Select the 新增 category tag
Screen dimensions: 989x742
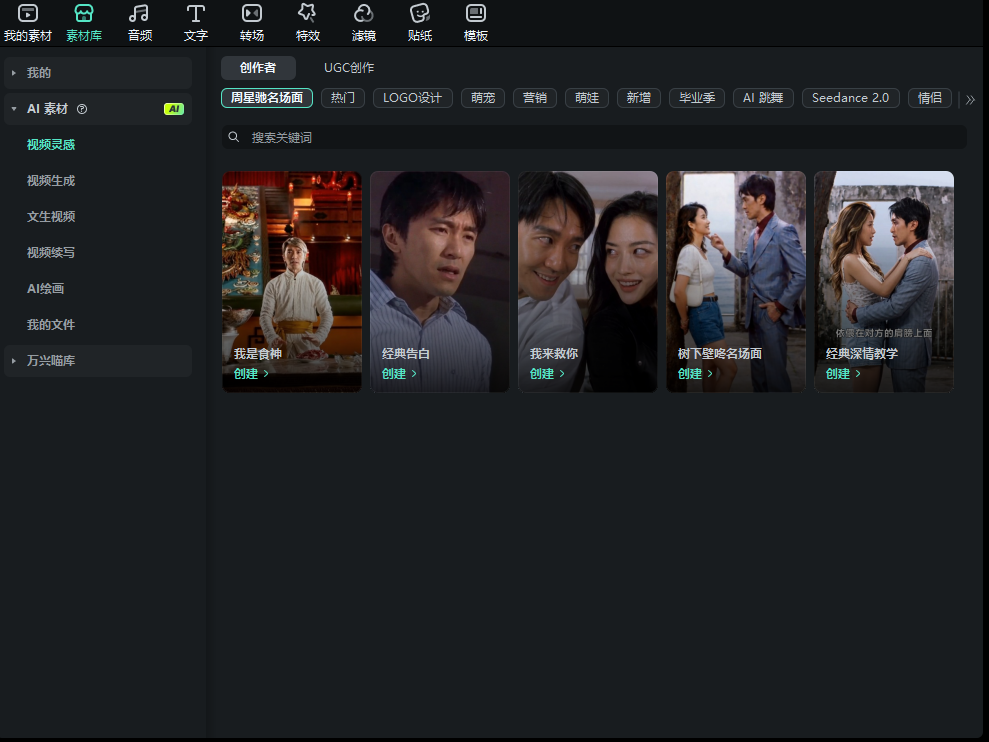click(639, 98)
